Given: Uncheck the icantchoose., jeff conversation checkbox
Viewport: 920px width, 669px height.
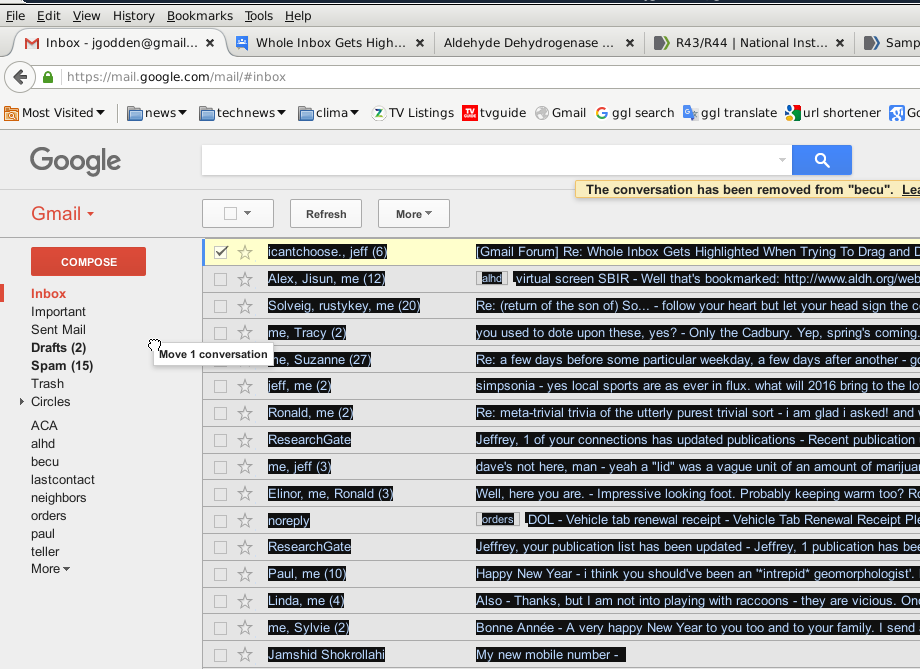Looking at the screenshot, I should (221, 252).
